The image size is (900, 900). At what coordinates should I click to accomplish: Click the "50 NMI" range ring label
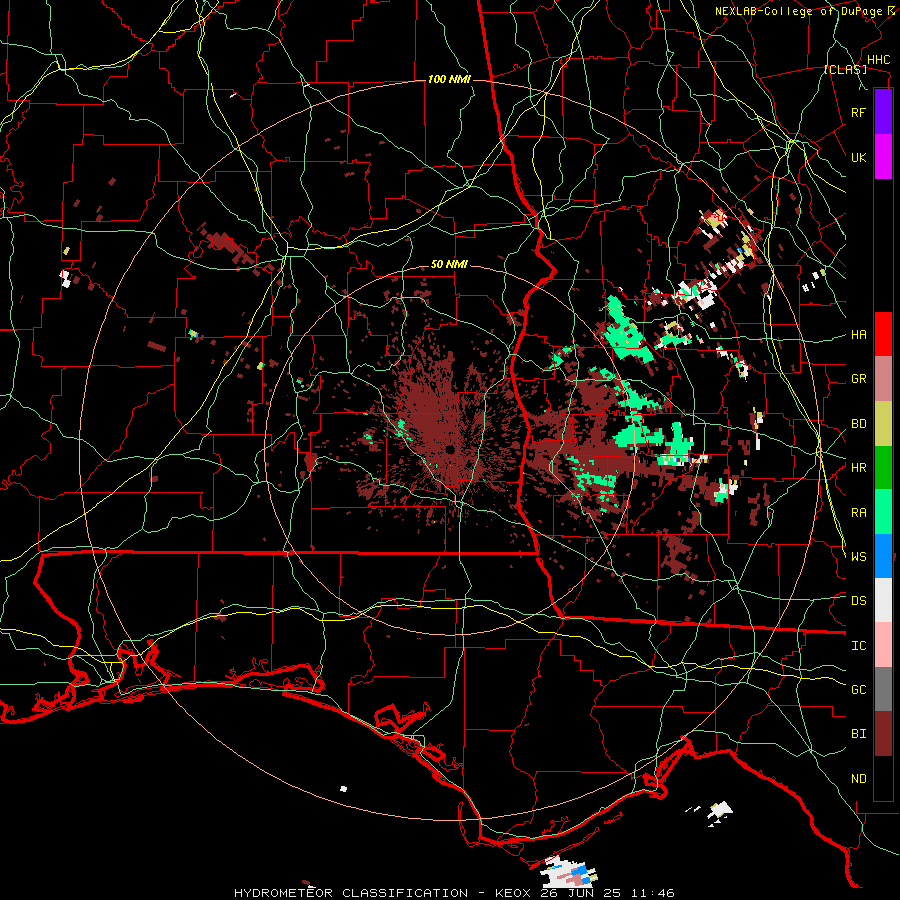click(x=449, y=265)
